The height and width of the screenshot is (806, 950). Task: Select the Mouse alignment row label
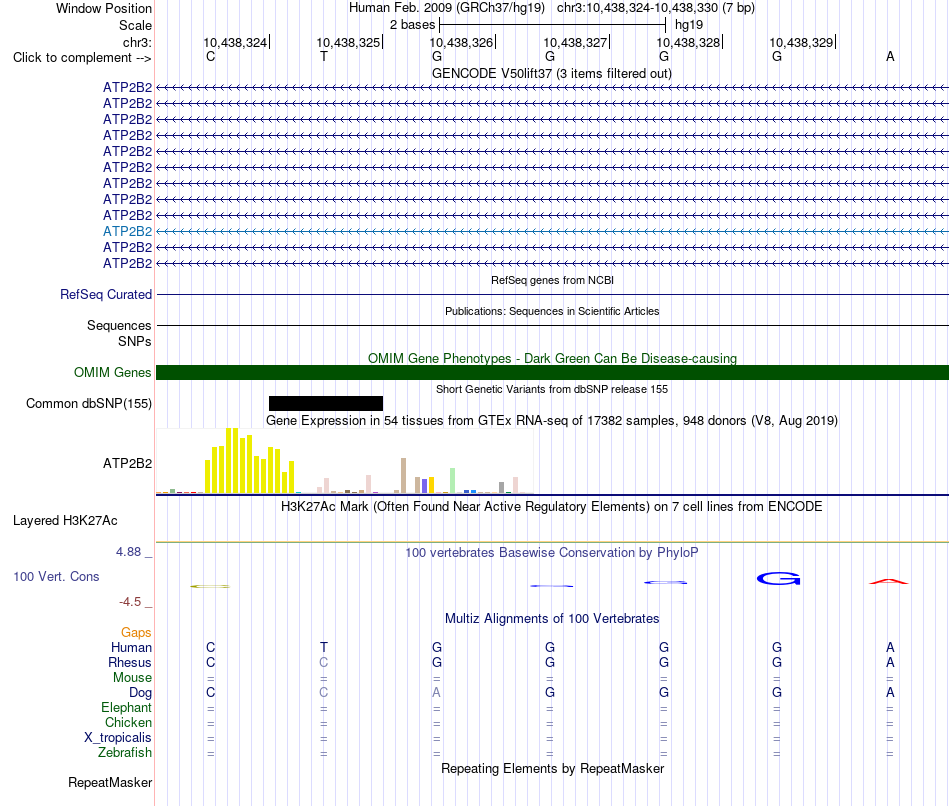(x=132, y=678)
